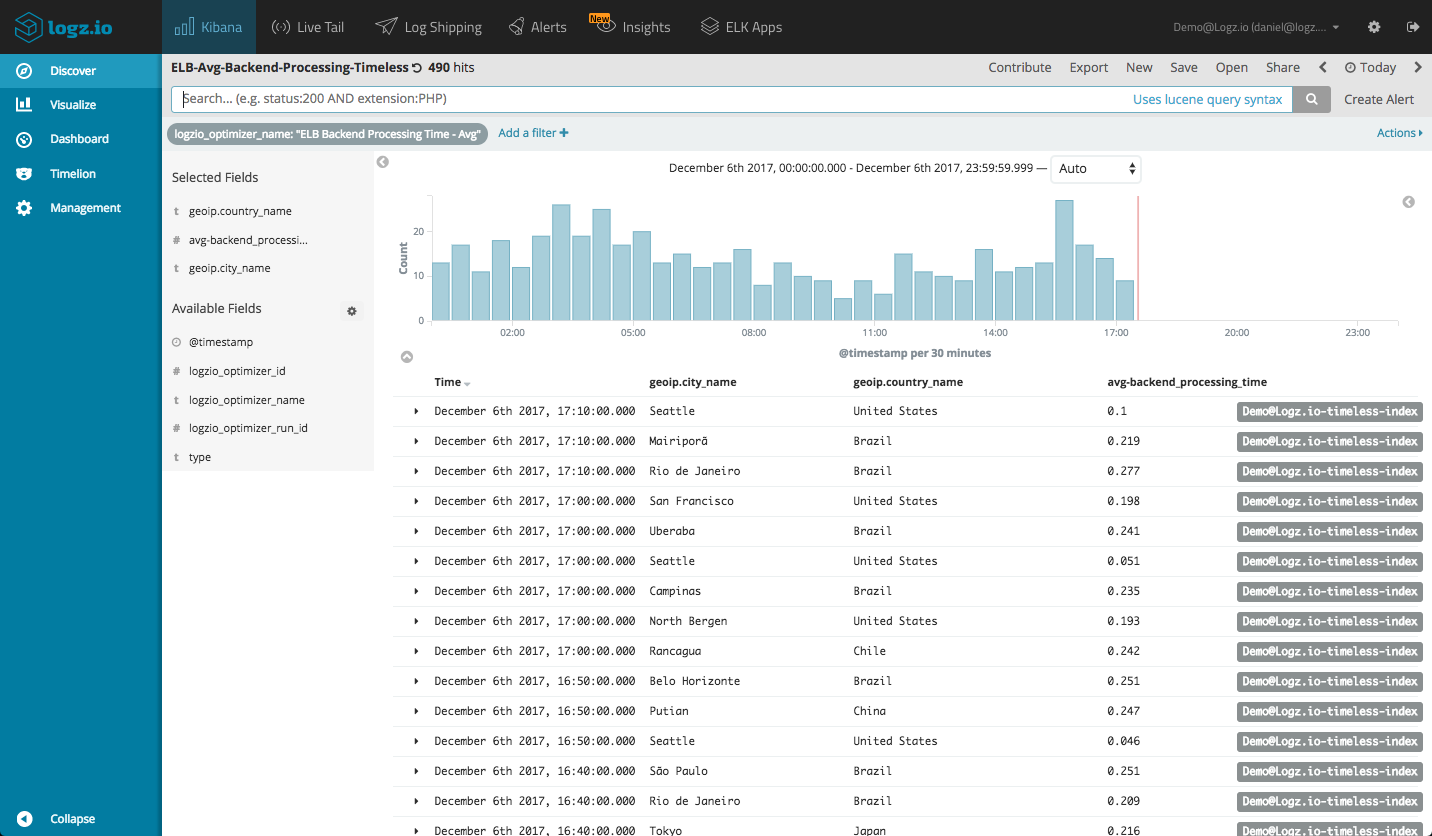Click Create Alert button
This screenshot has height=836, width=1432.
1379,99
